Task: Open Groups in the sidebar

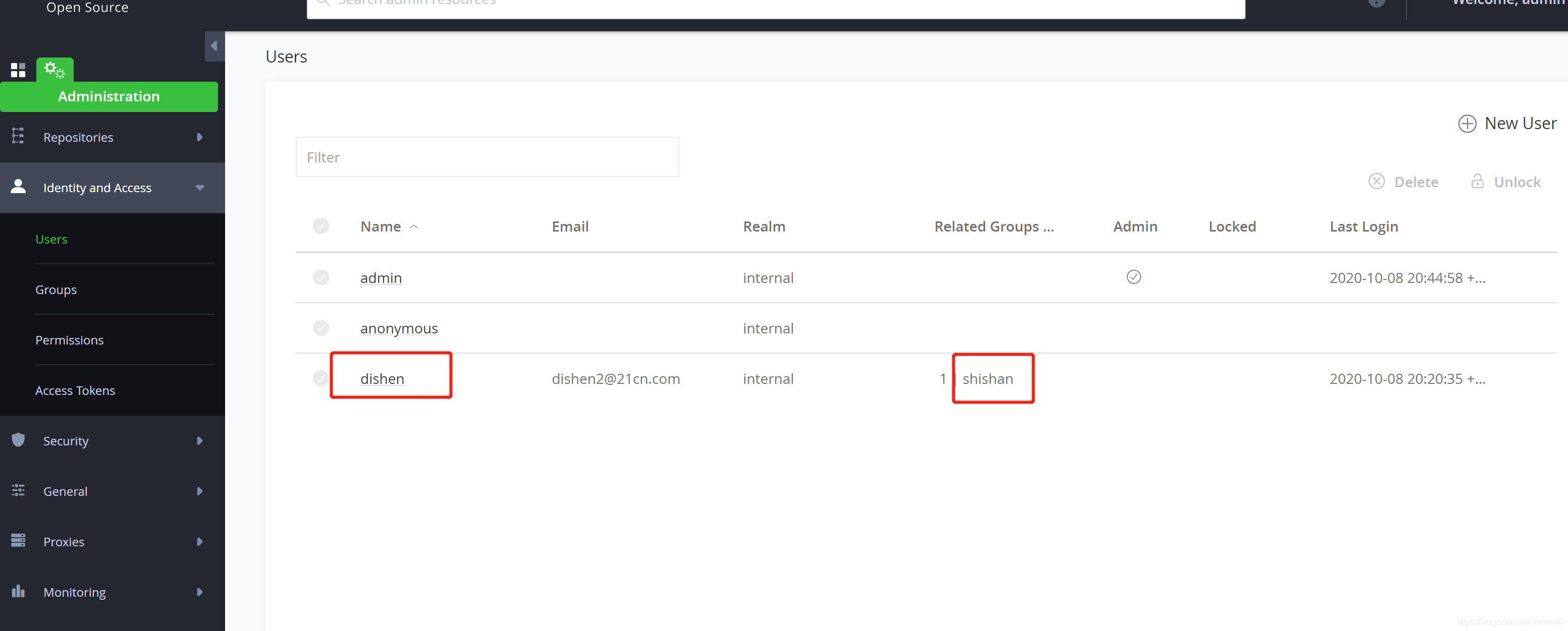Action: 56,290
